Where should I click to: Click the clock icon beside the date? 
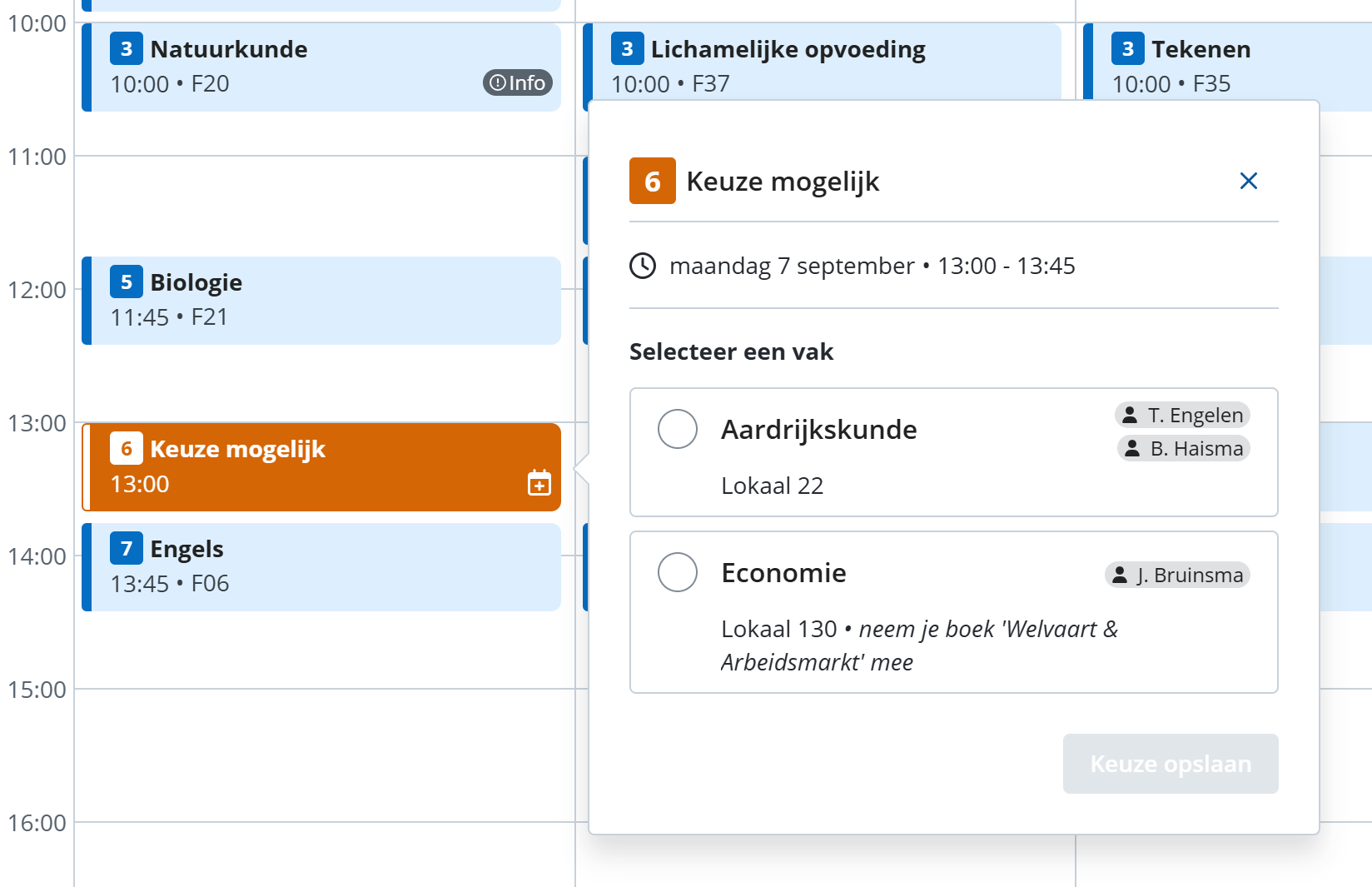point(643,266)
